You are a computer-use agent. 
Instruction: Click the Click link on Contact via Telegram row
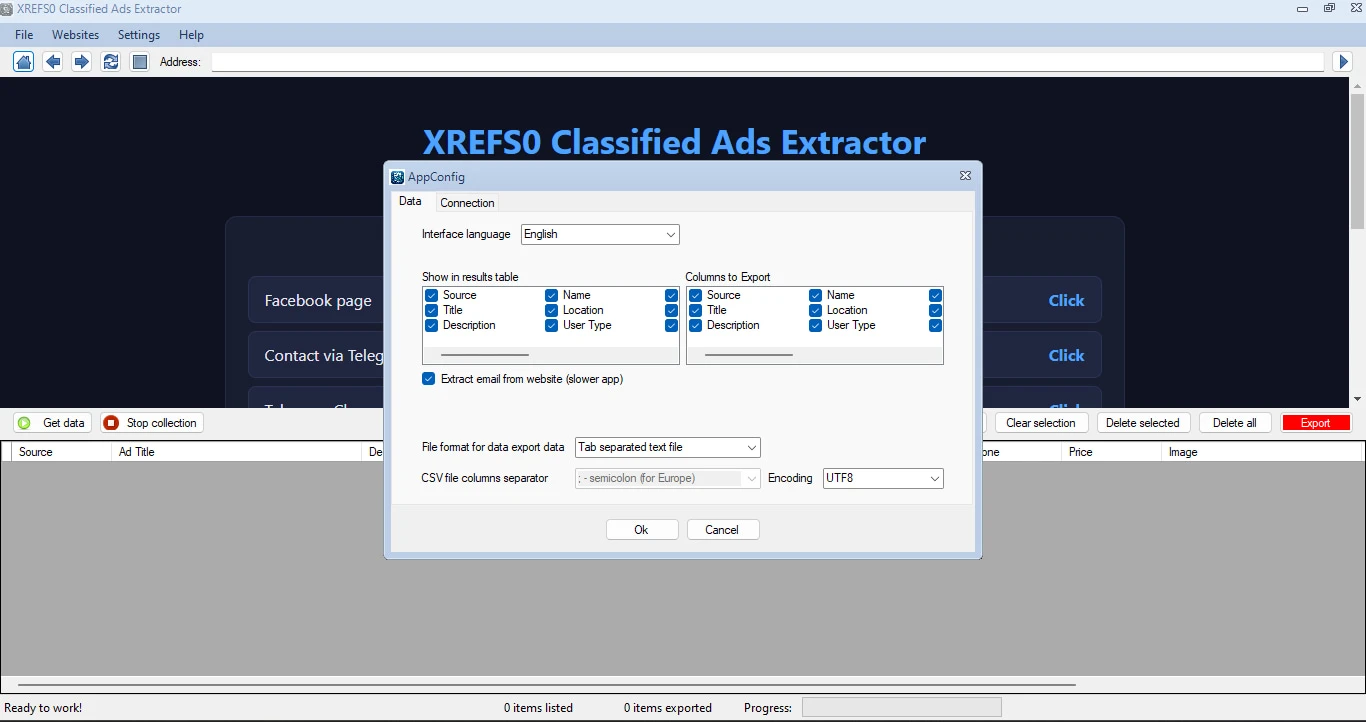tap(1066, 355)
